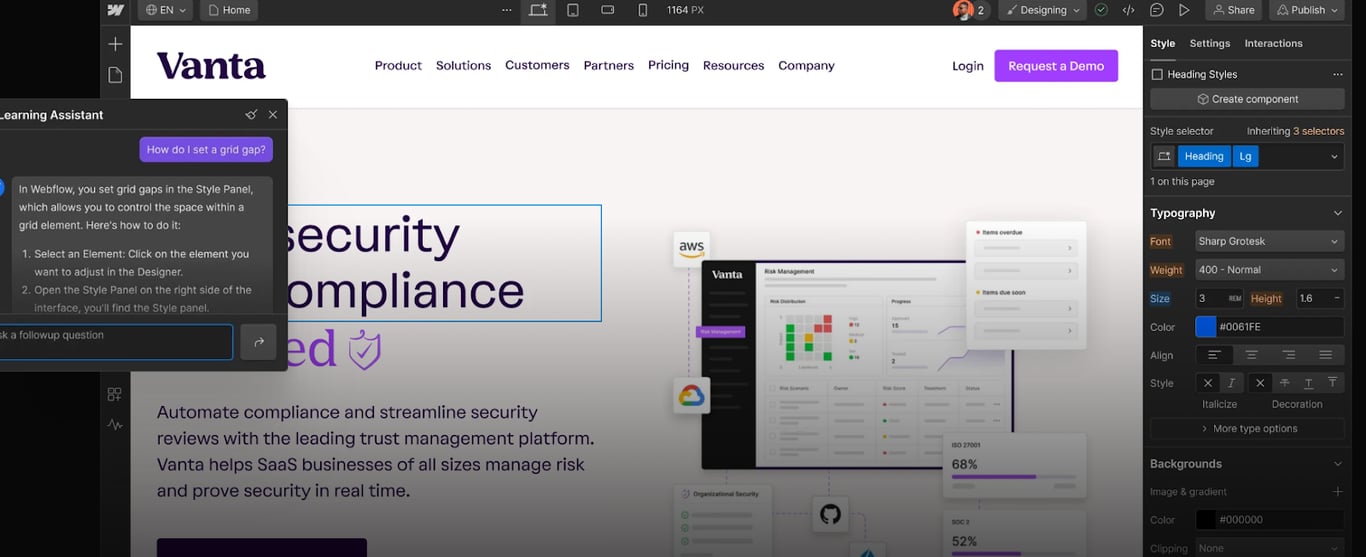This screenshot has height=557, width=1366.
Task: Switch to the Interactions tab
Action: click(x=1273, y=43)
